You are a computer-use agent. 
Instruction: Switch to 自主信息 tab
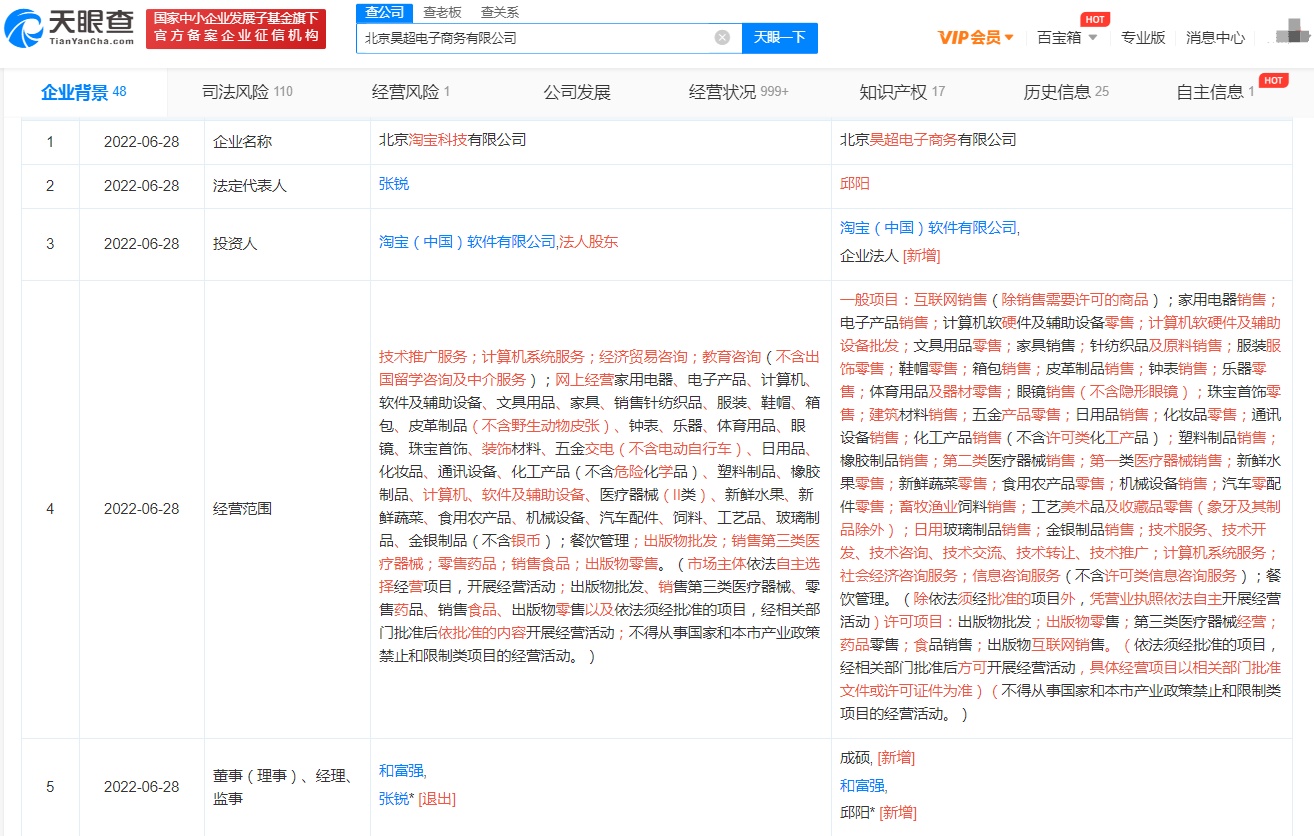coord(1215,92)
